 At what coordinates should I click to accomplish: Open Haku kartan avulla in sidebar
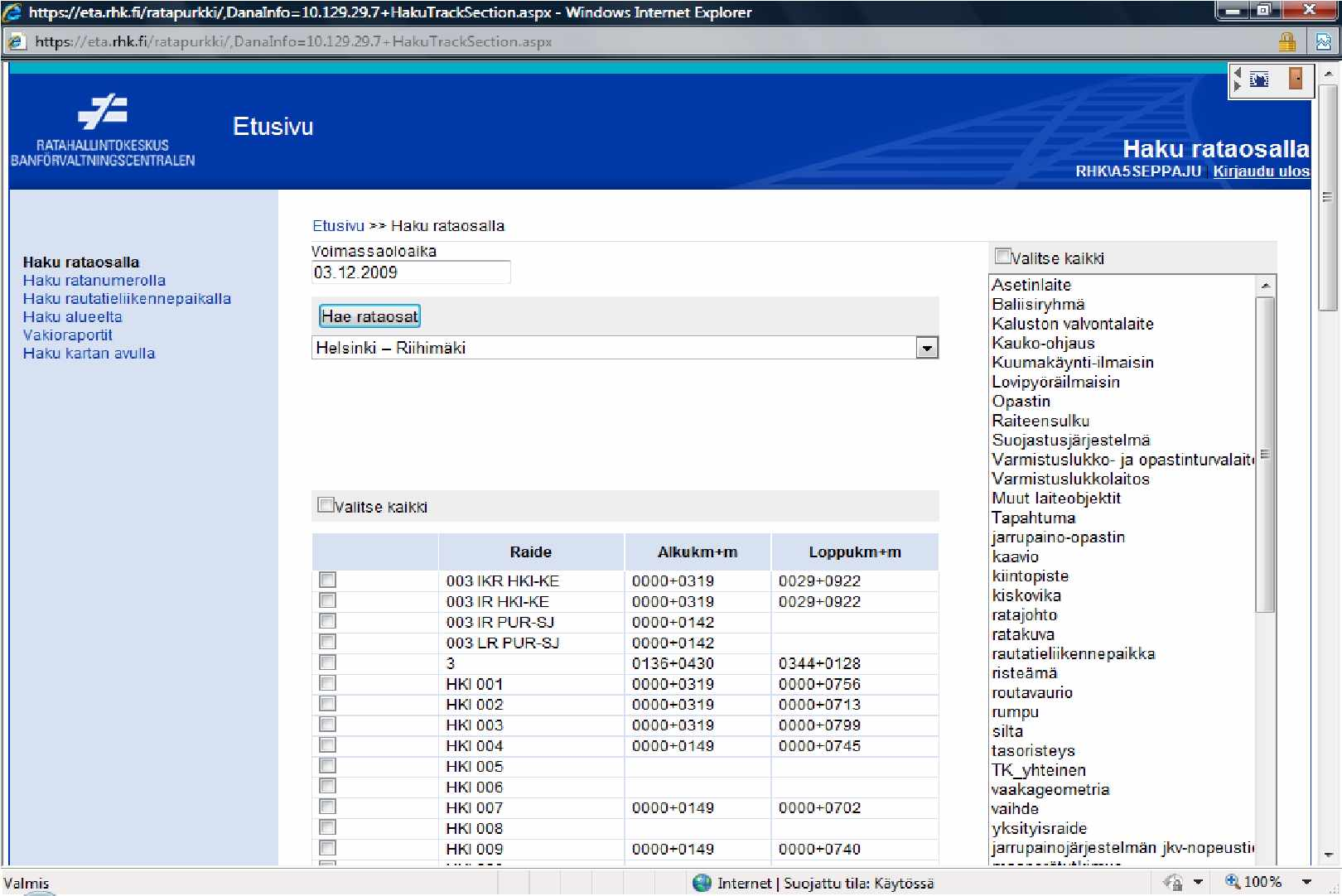coord(89,354)
